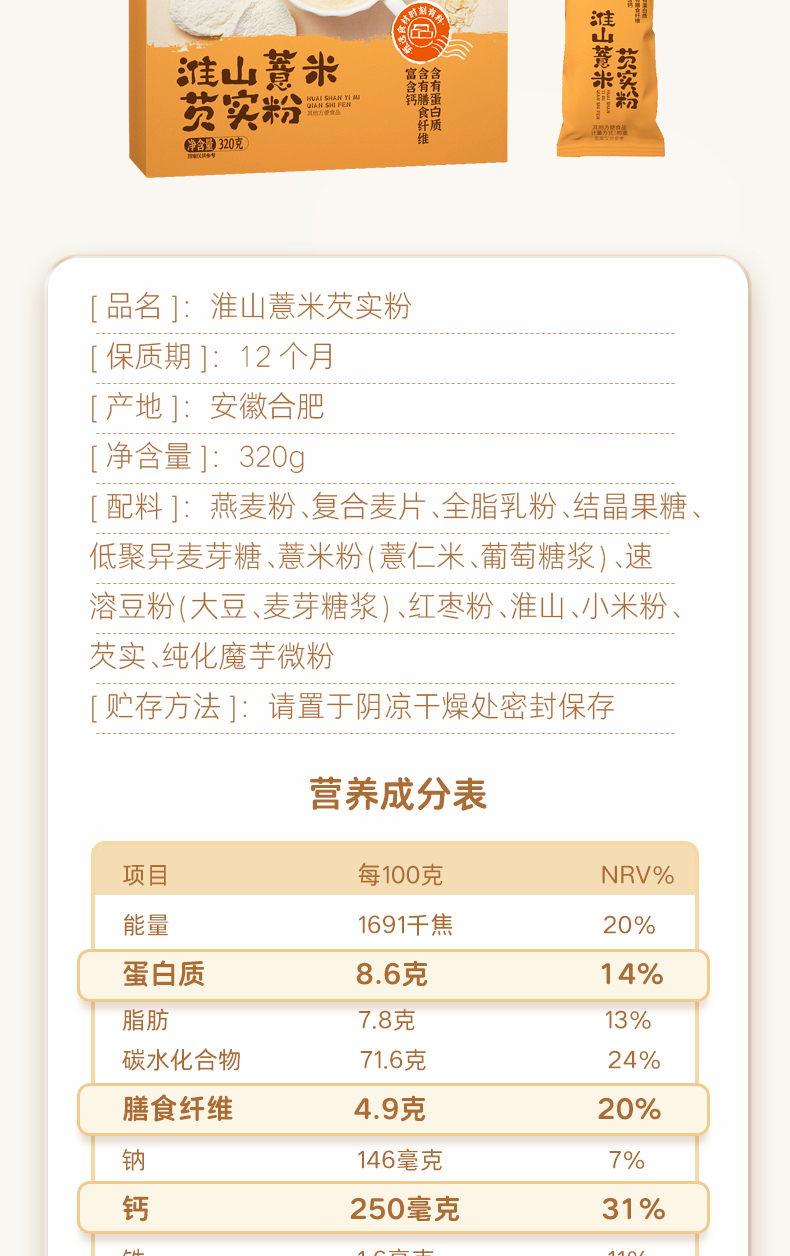This screenshot has width=790, height=1256.
Task: Click the 保质期 12个月 line
Action: coord(213,357)
